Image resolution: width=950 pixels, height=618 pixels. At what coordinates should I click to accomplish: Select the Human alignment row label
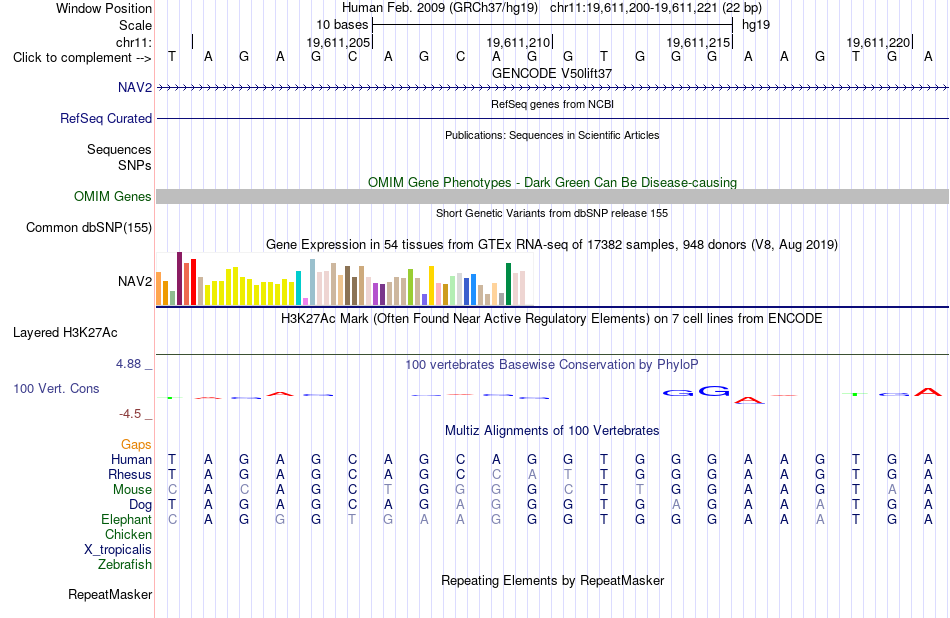(x=131, y=459)
